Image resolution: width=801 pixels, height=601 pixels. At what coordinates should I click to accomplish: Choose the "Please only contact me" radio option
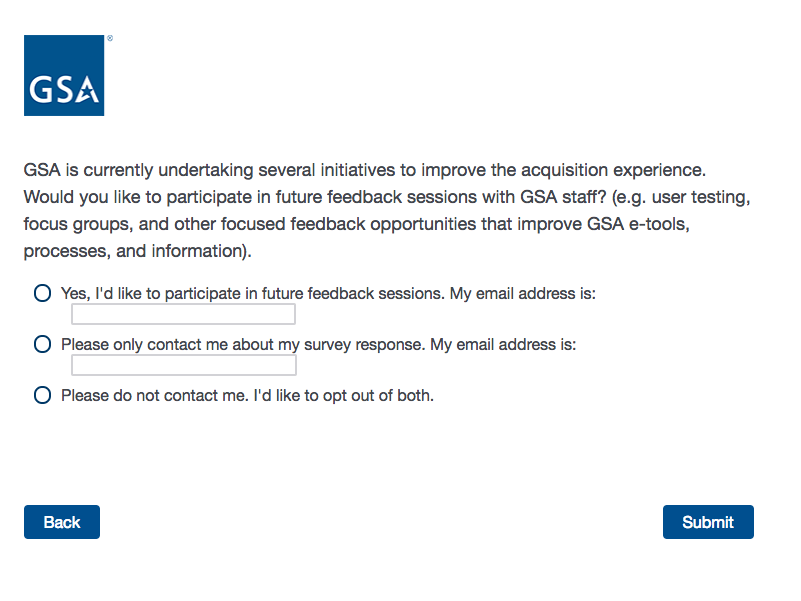[x=42, y=344]
